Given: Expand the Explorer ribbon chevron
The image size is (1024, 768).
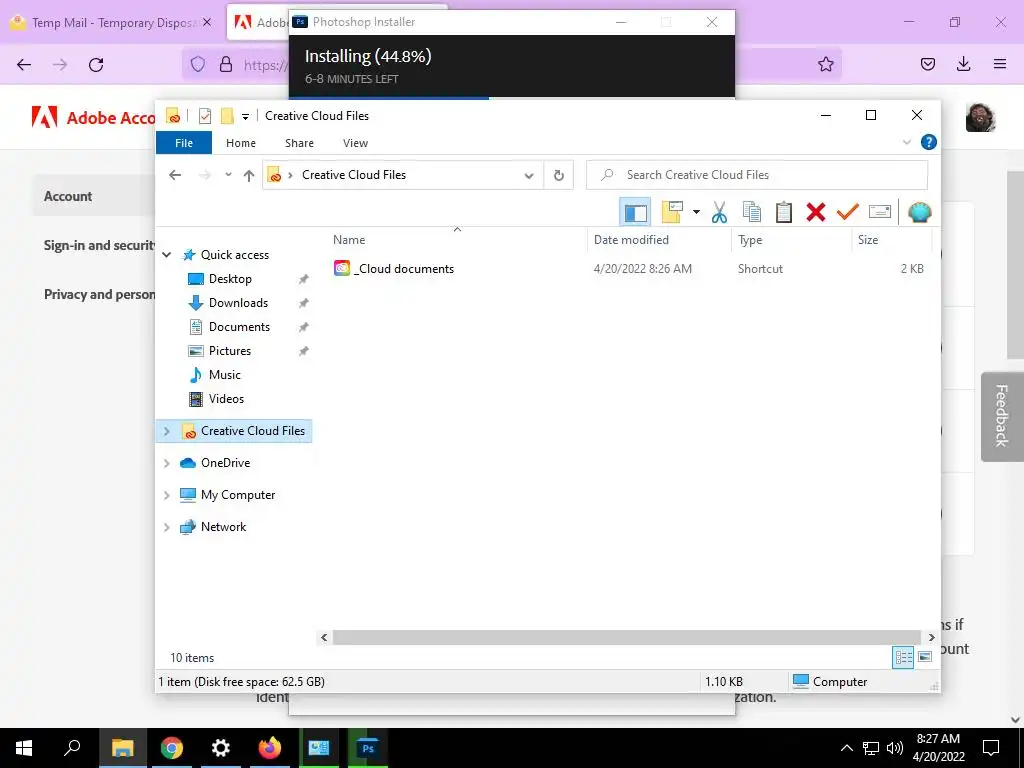Looking at the screenshot, I should pos(906,142).
